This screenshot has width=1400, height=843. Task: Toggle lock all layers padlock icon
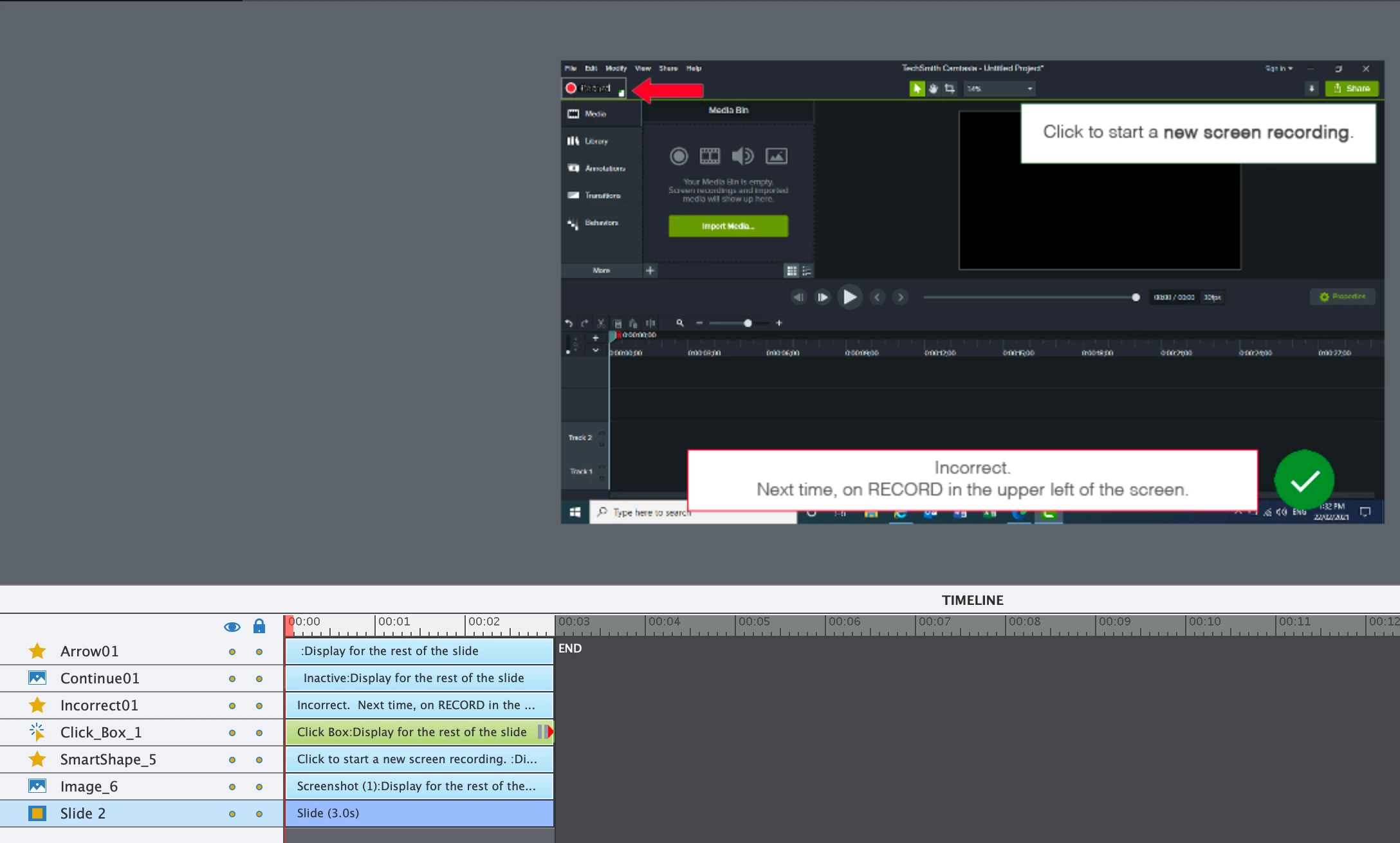coord(259,627)
